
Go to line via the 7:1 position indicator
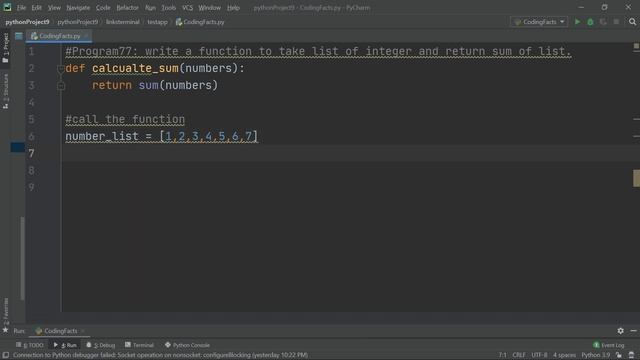(x=502, y=355)
